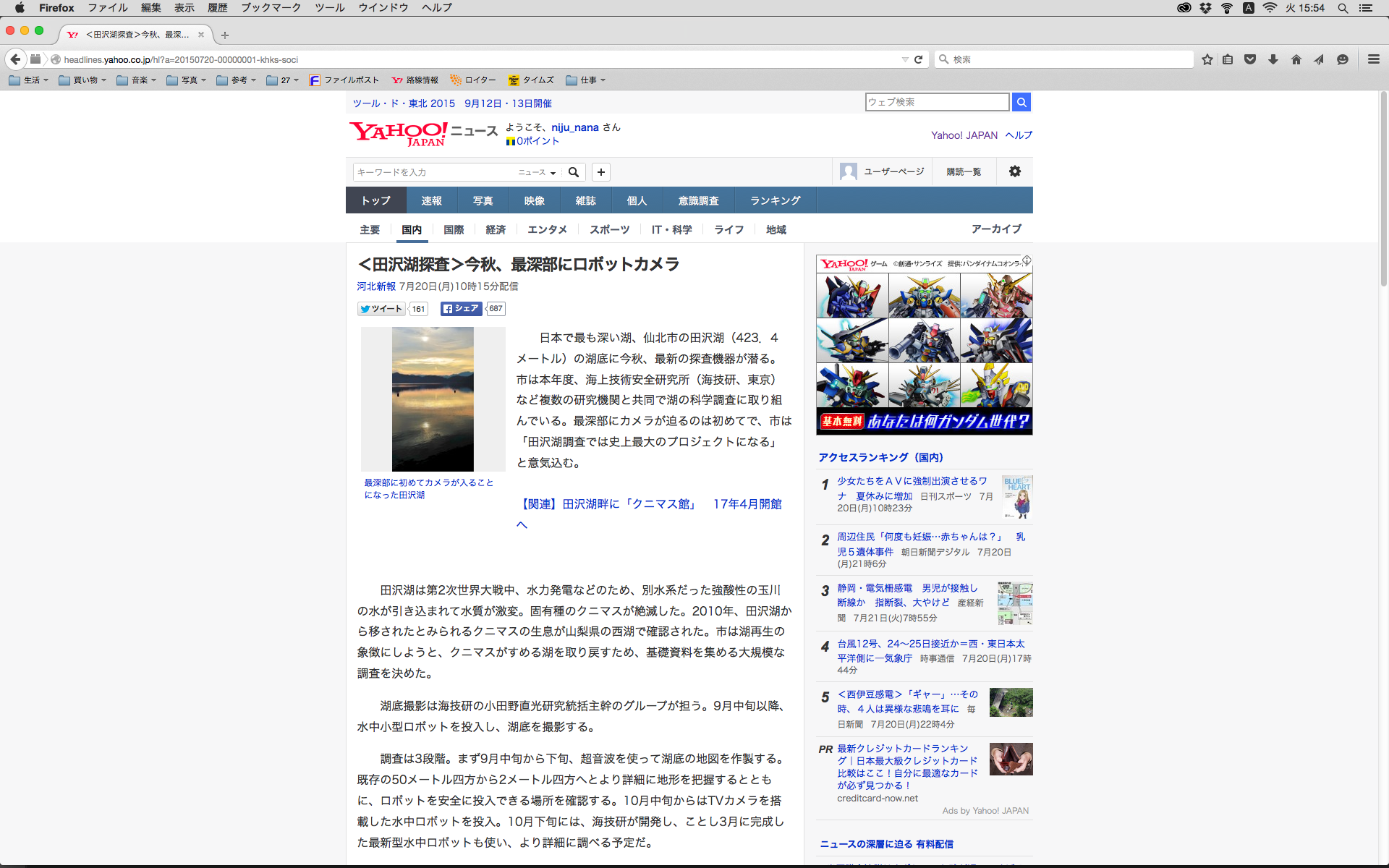Screen dimensions: 1389x868
Task: Expand the URL bar history dropdown arrow
Action: point(904,59)
